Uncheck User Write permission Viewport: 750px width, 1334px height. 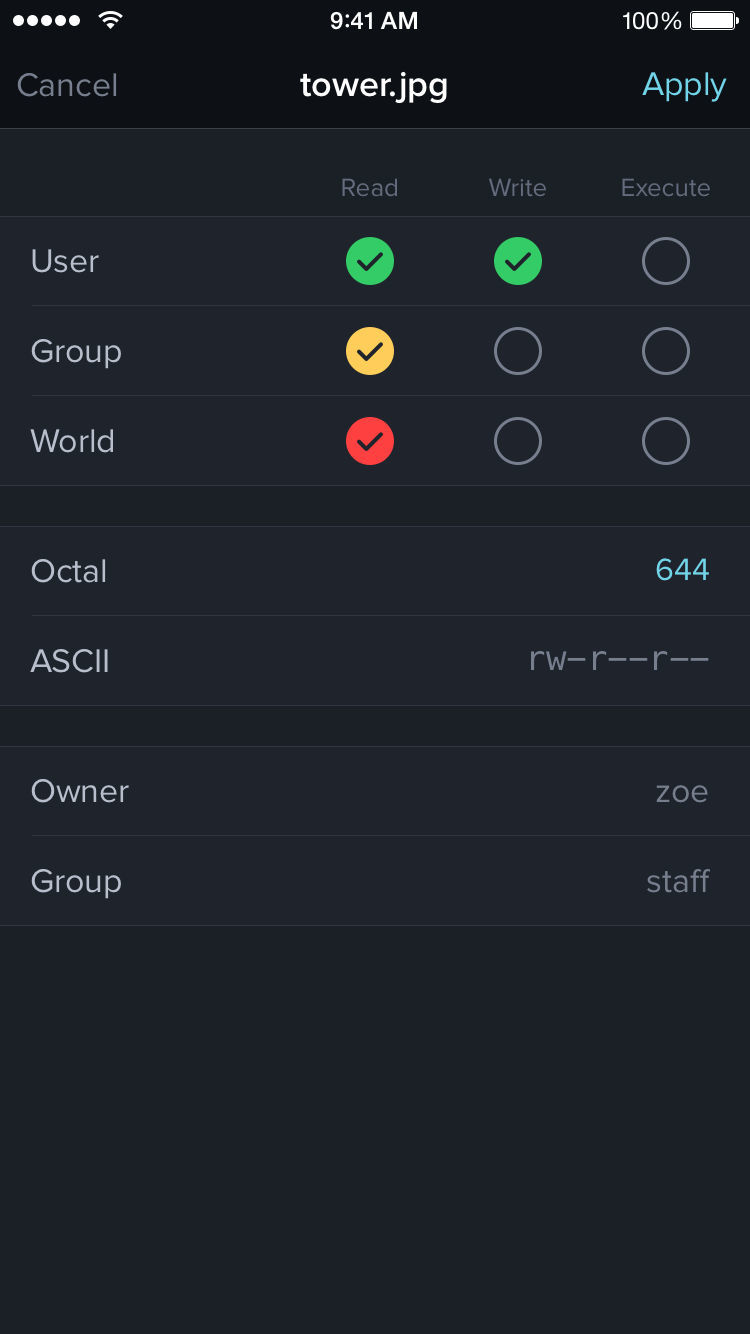point(518,262)
